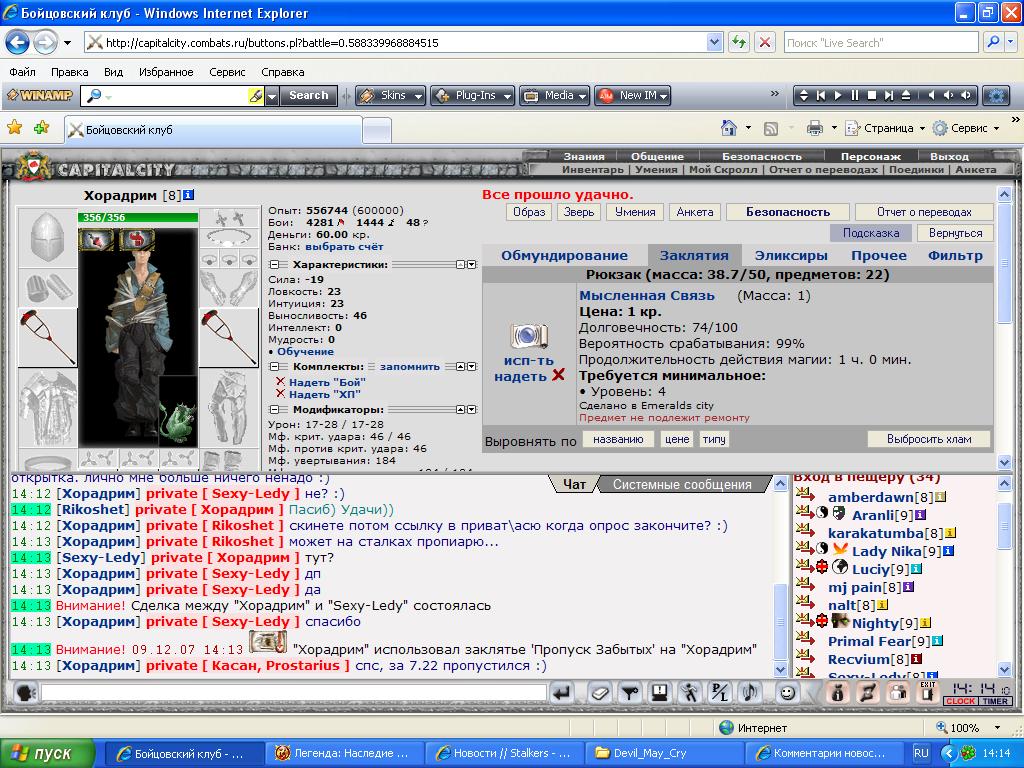This screenshot has width=1024, height=768.
Task: Click the Выбросить хлам button
Action: click(927, 439)
